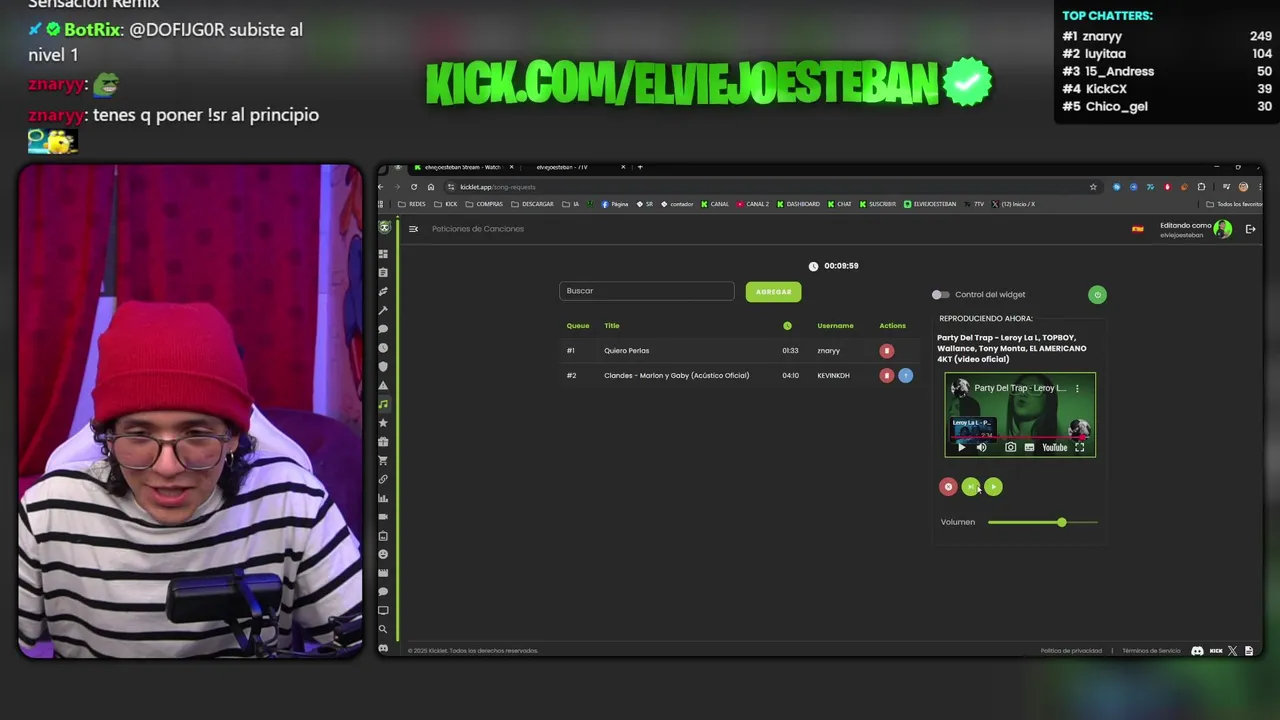Click the YouTube logo in the player
1280x720 pixels.
click(1054, 447)
